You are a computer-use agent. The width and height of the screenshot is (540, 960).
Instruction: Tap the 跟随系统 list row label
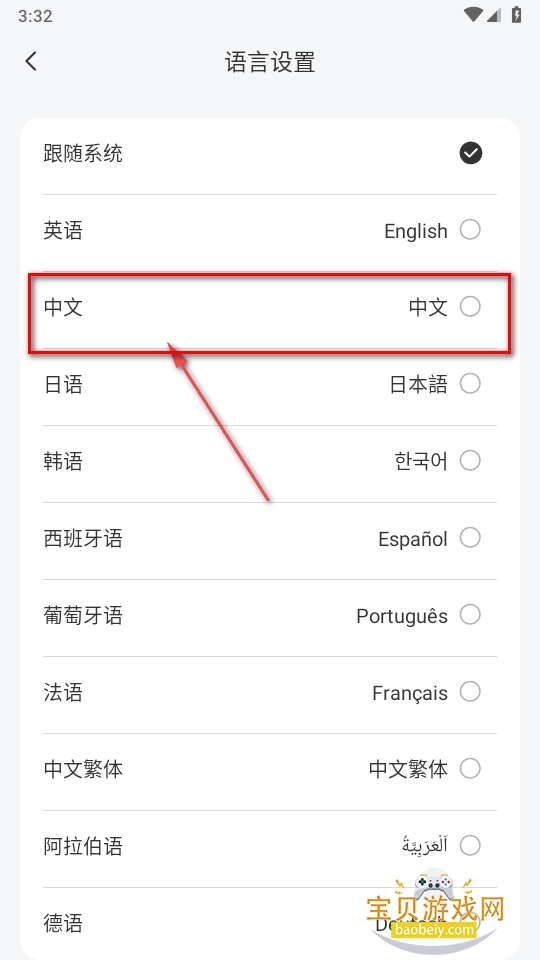(x=83, y=153)
